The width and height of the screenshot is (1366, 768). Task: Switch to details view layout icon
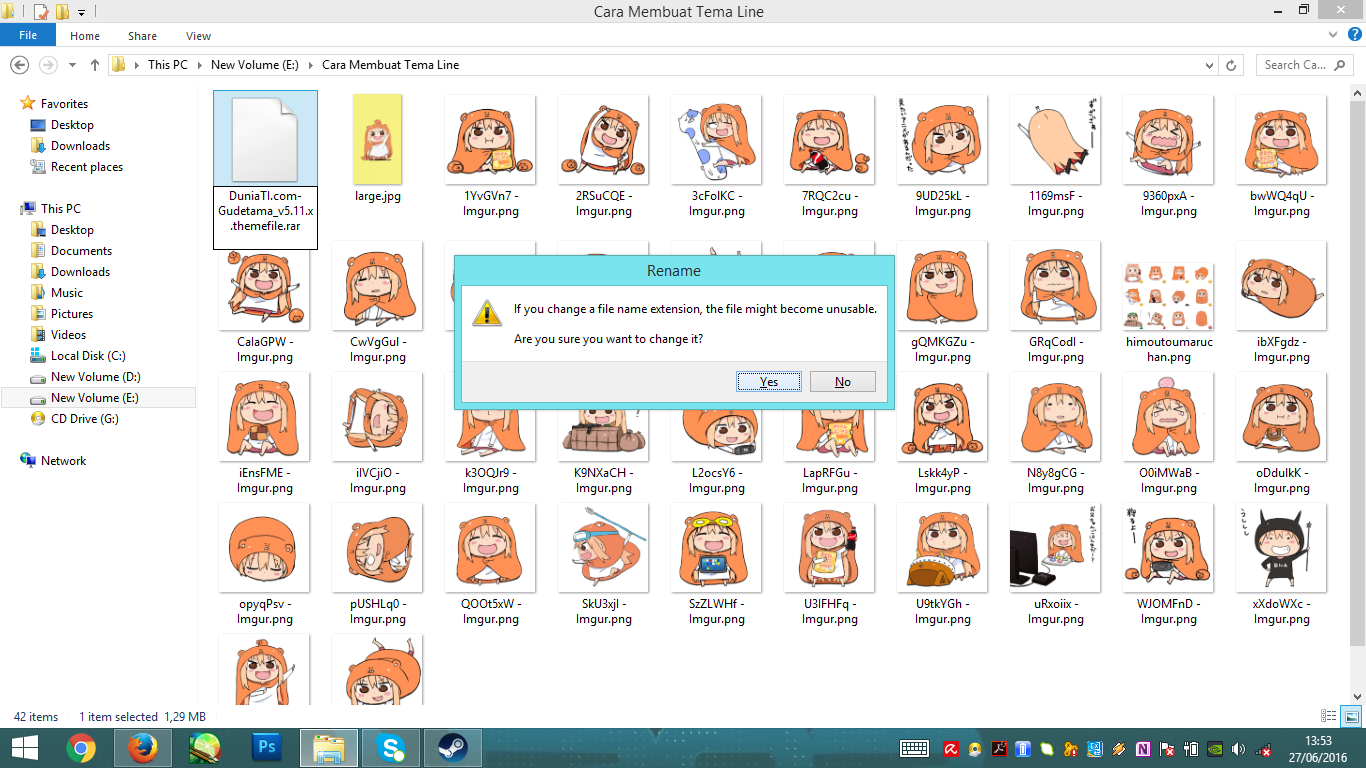1329,716
